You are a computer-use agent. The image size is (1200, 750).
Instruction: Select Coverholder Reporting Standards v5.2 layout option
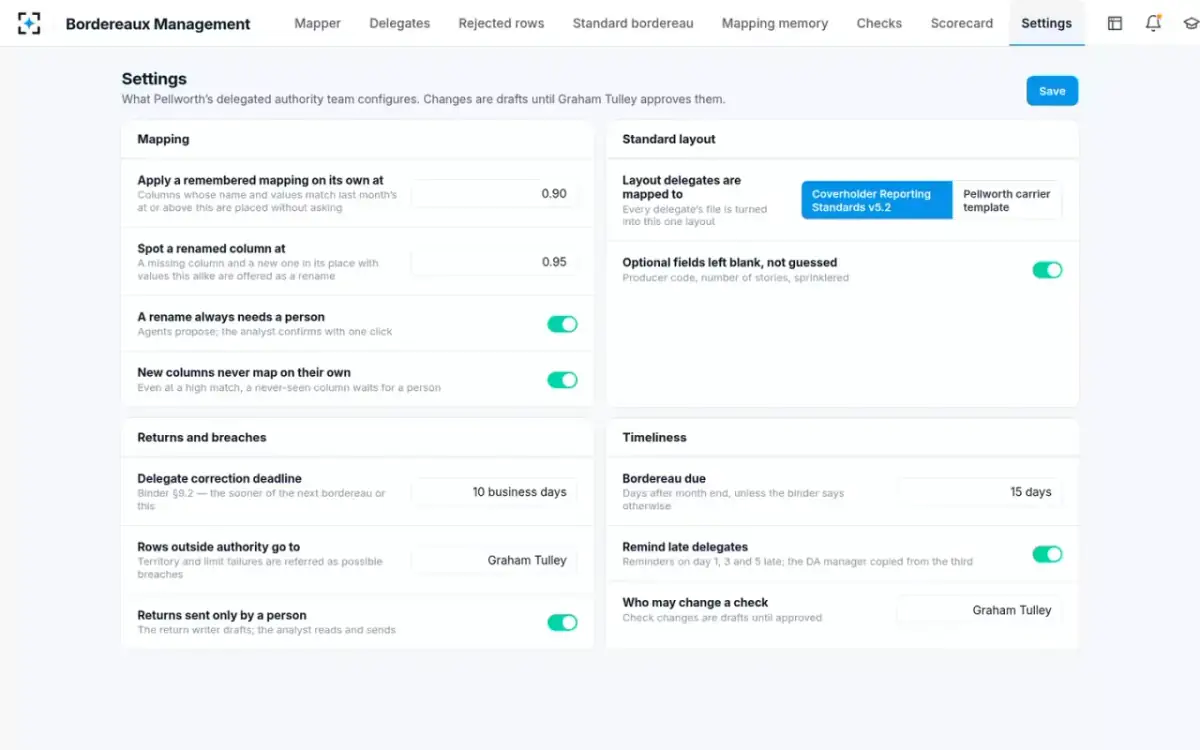(x=877, y=201)
